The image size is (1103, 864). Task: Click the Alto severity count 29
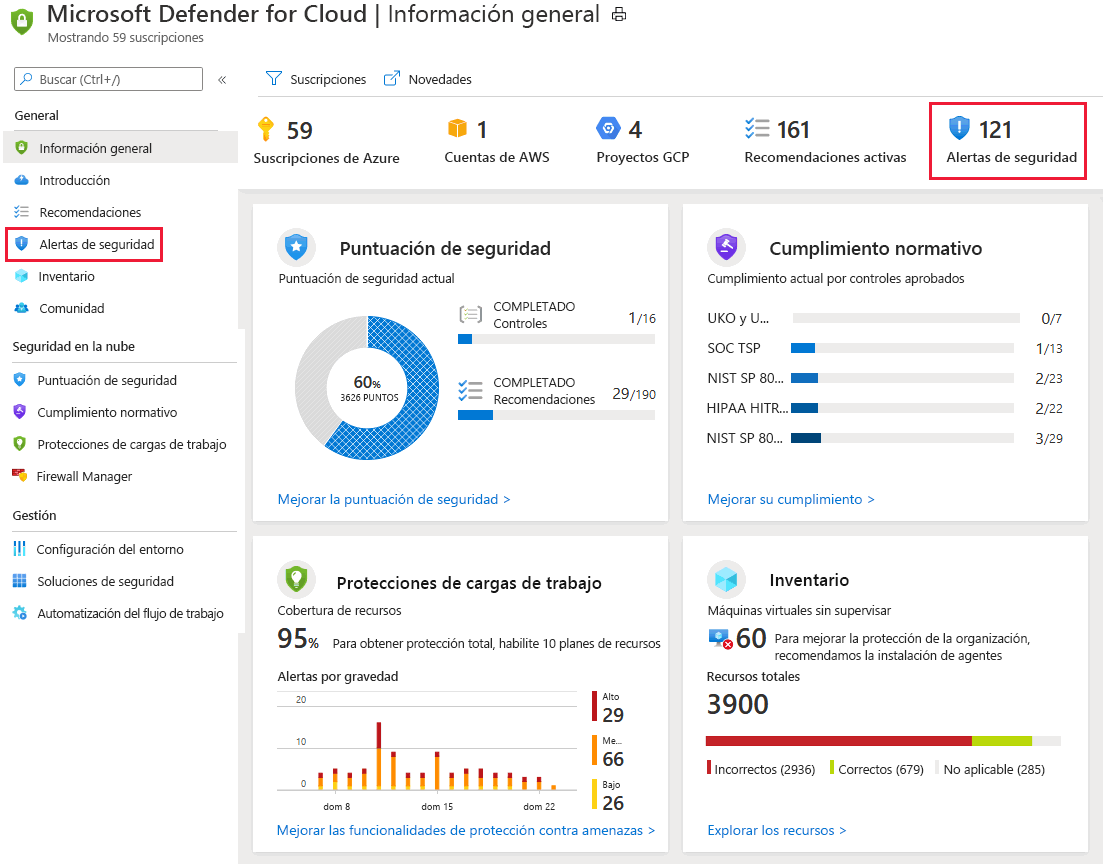[613, 715]
